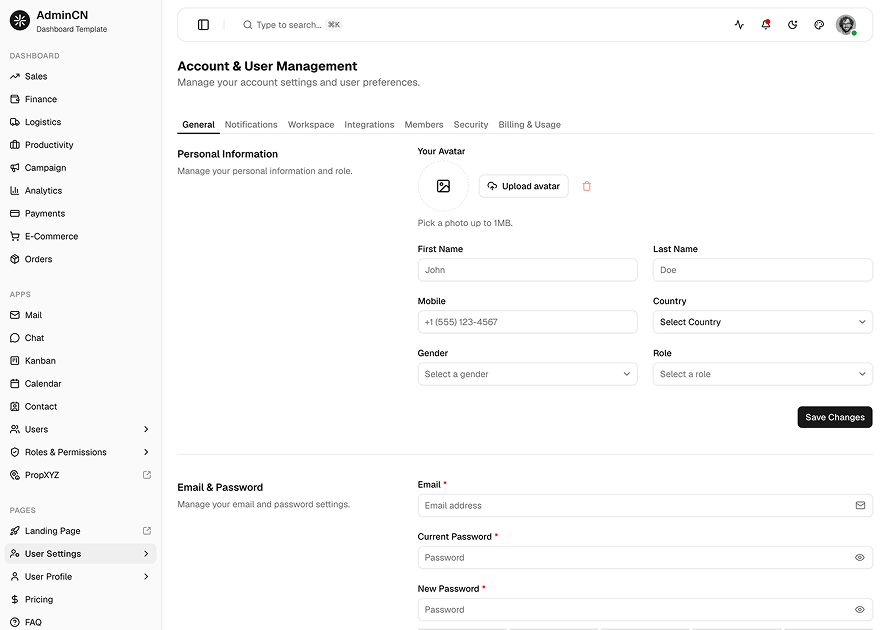This screenshot has height=630, width=888.
Task: Open user avatar menu in header
Action: pyautogui.click(x=846, y=25)
